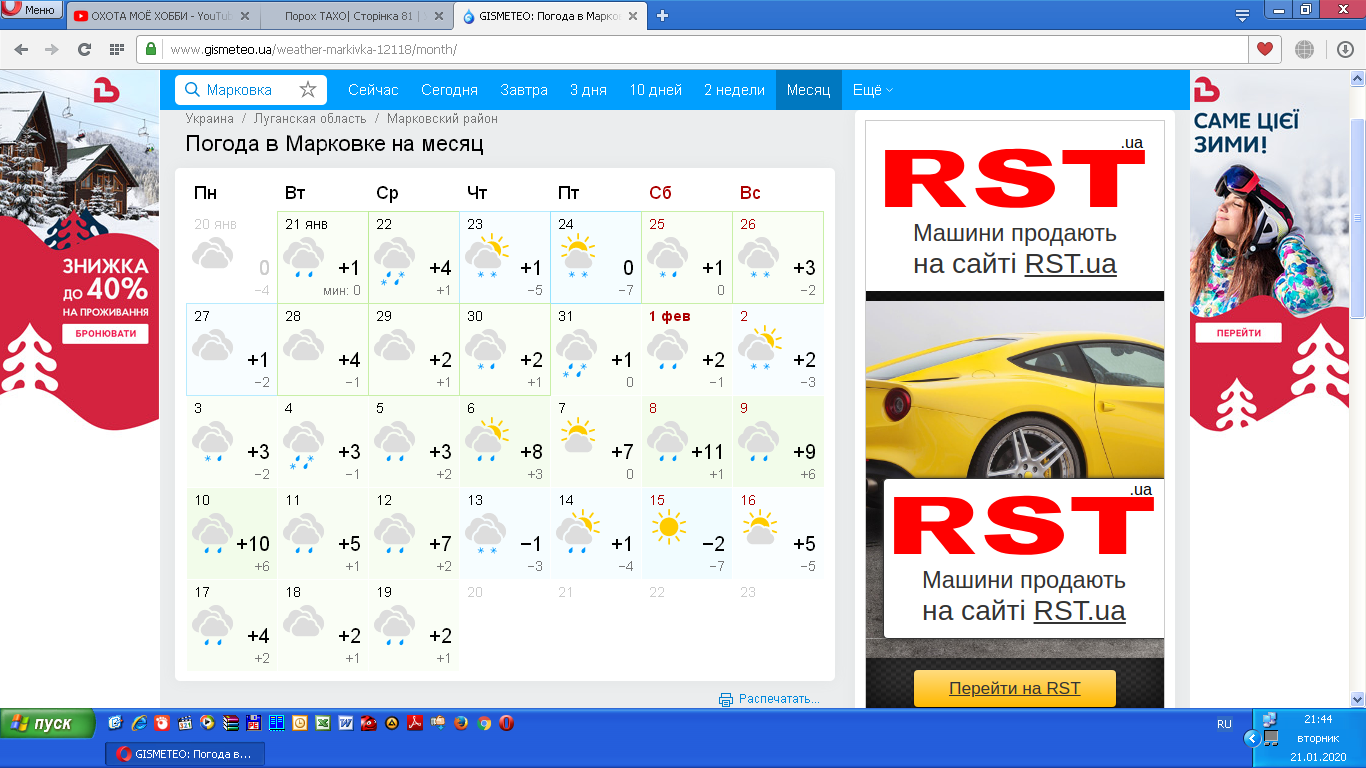
Task: Launch Opera from quick launch
Action: point(507,723)
